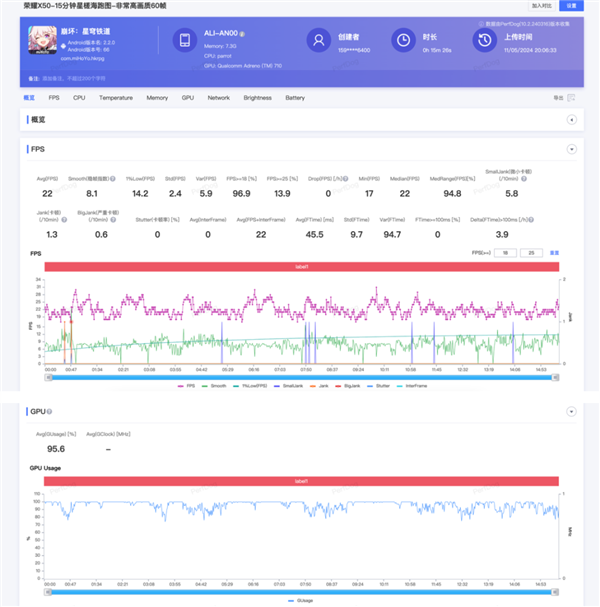Switch to the Temperature tab

point(115,98)
